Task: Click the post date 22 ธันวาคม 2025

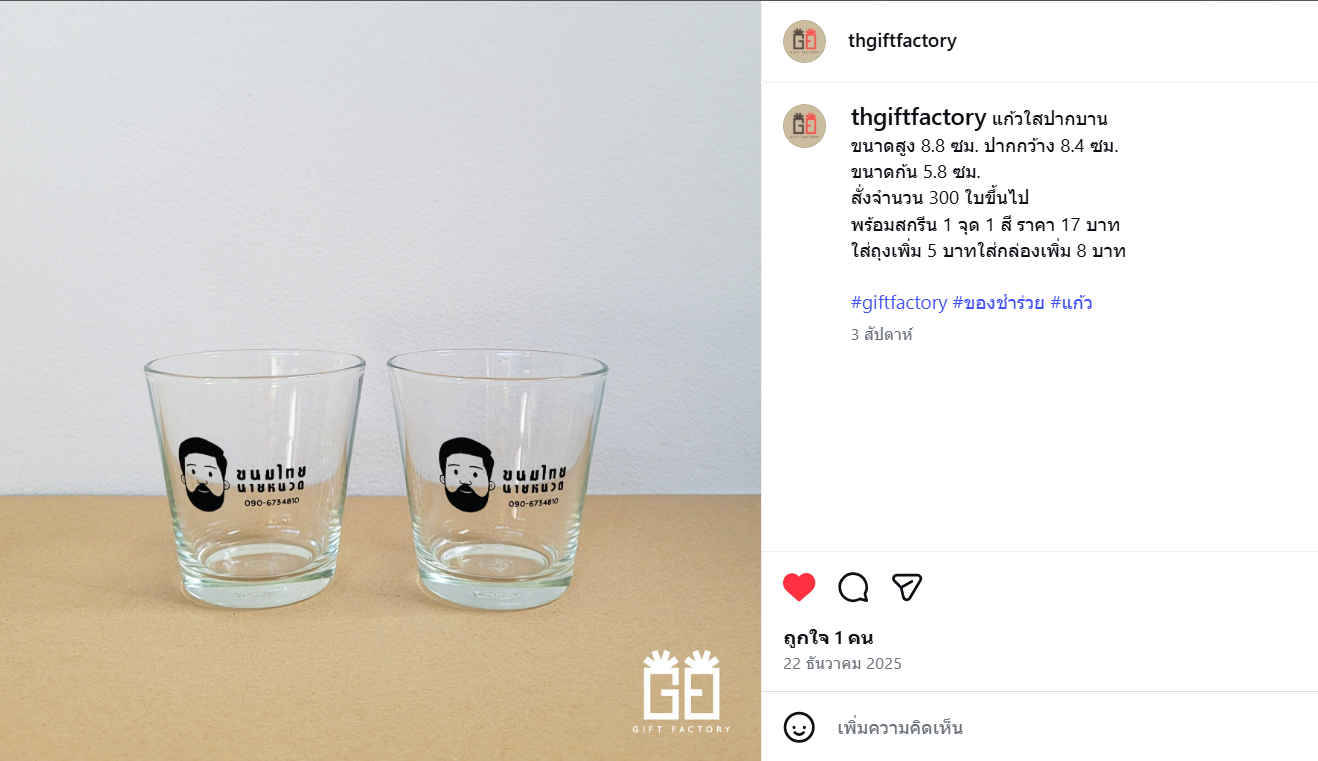Action: [x=842, y=664]
